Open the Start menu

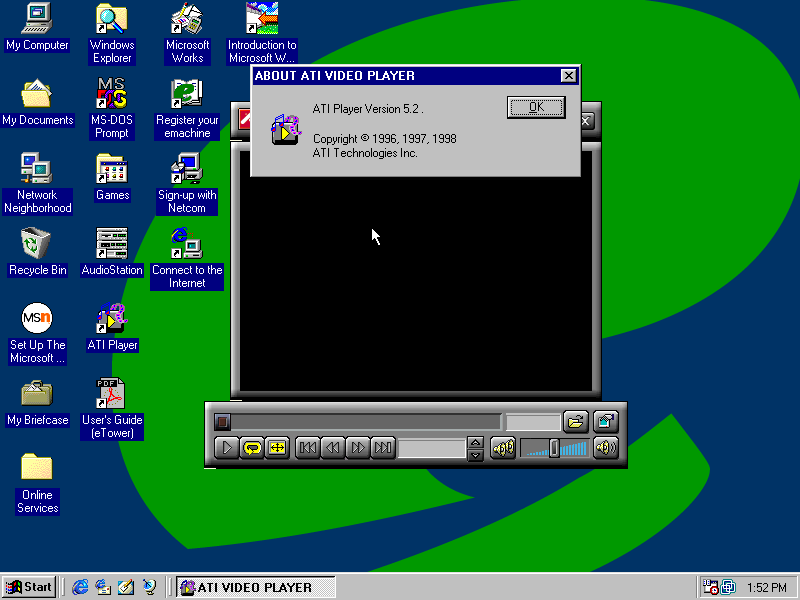click(x=29, y=587)
